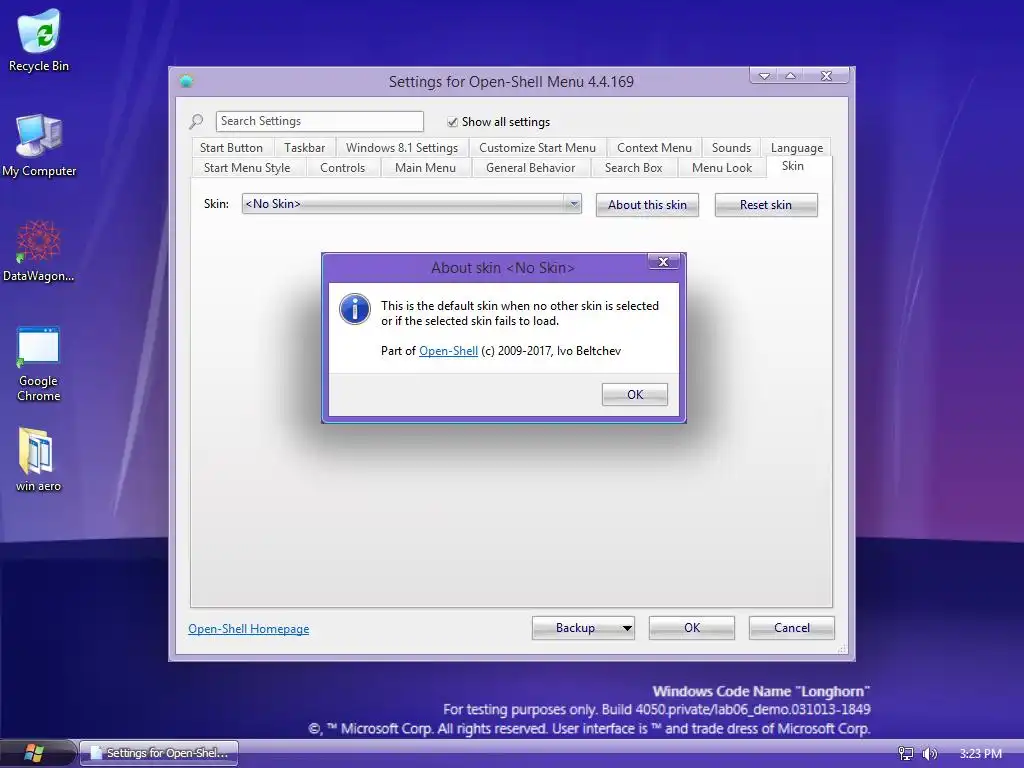
Task: Click the 3:23 PM taskbar clock
Action: point(980,753)
